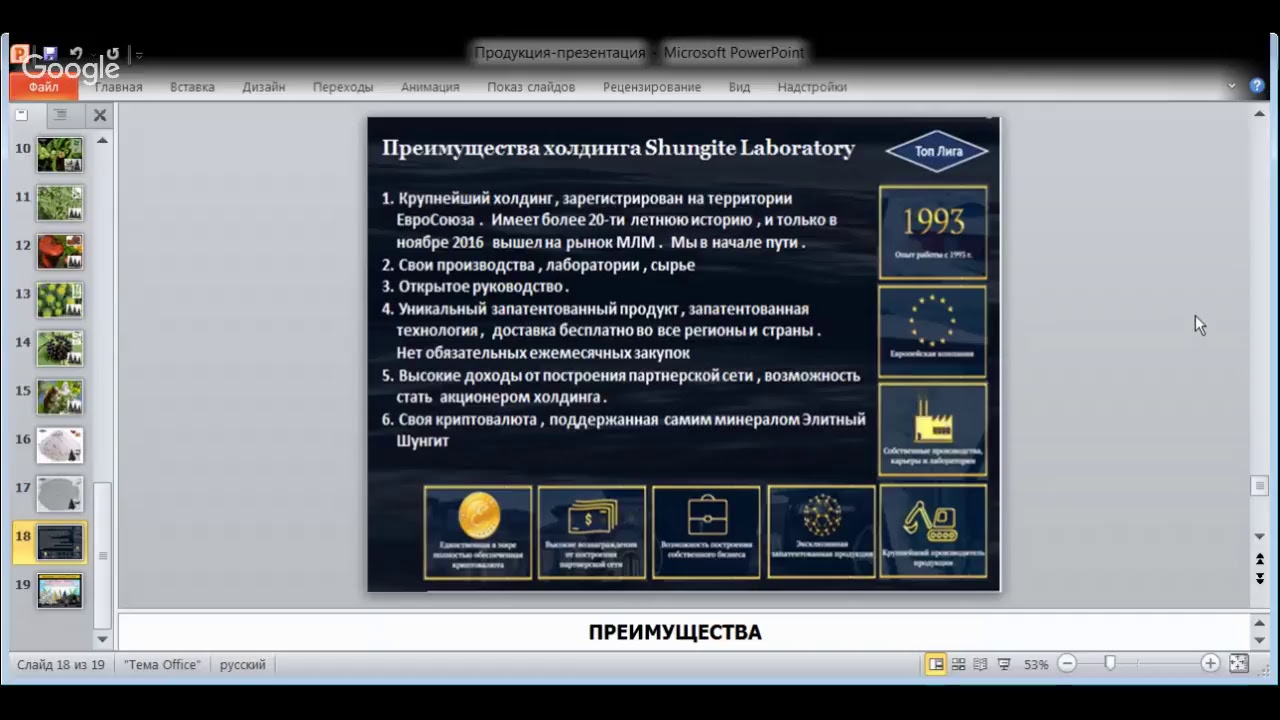Switch to Slide Sorter view
Viewport: 1280px width, 720px height.
coord(958,664)
